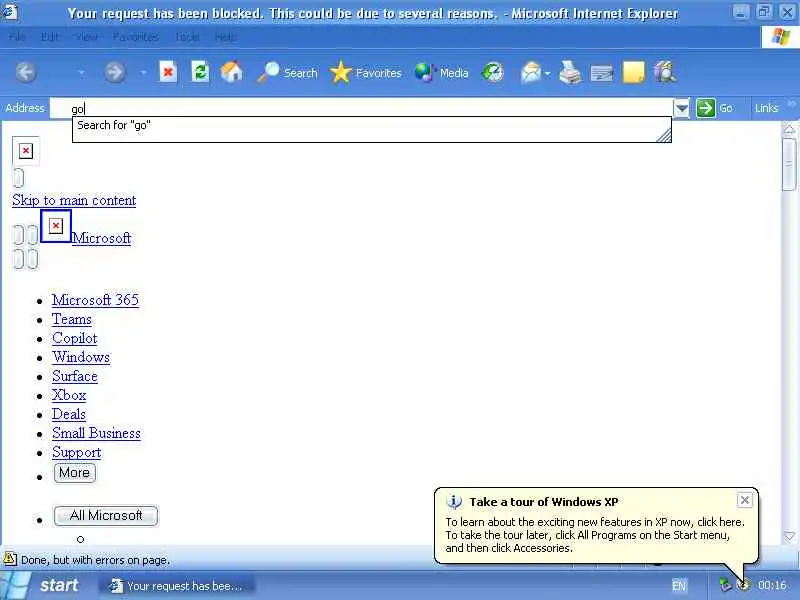Screen dimensions: 800x600
Task: Open the Forward button history dropdown arrow
Action: point(143,73)
